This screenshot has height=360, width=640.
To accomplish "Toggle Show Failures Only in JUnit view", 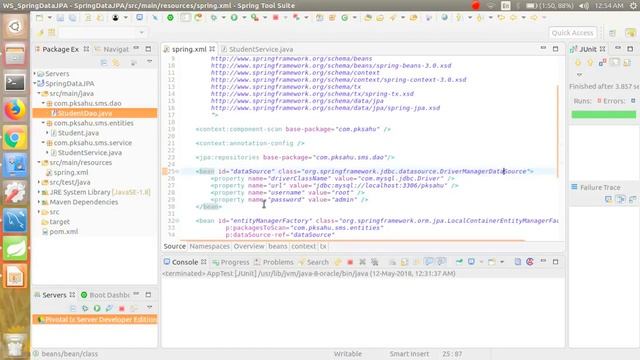I will 602,63.
